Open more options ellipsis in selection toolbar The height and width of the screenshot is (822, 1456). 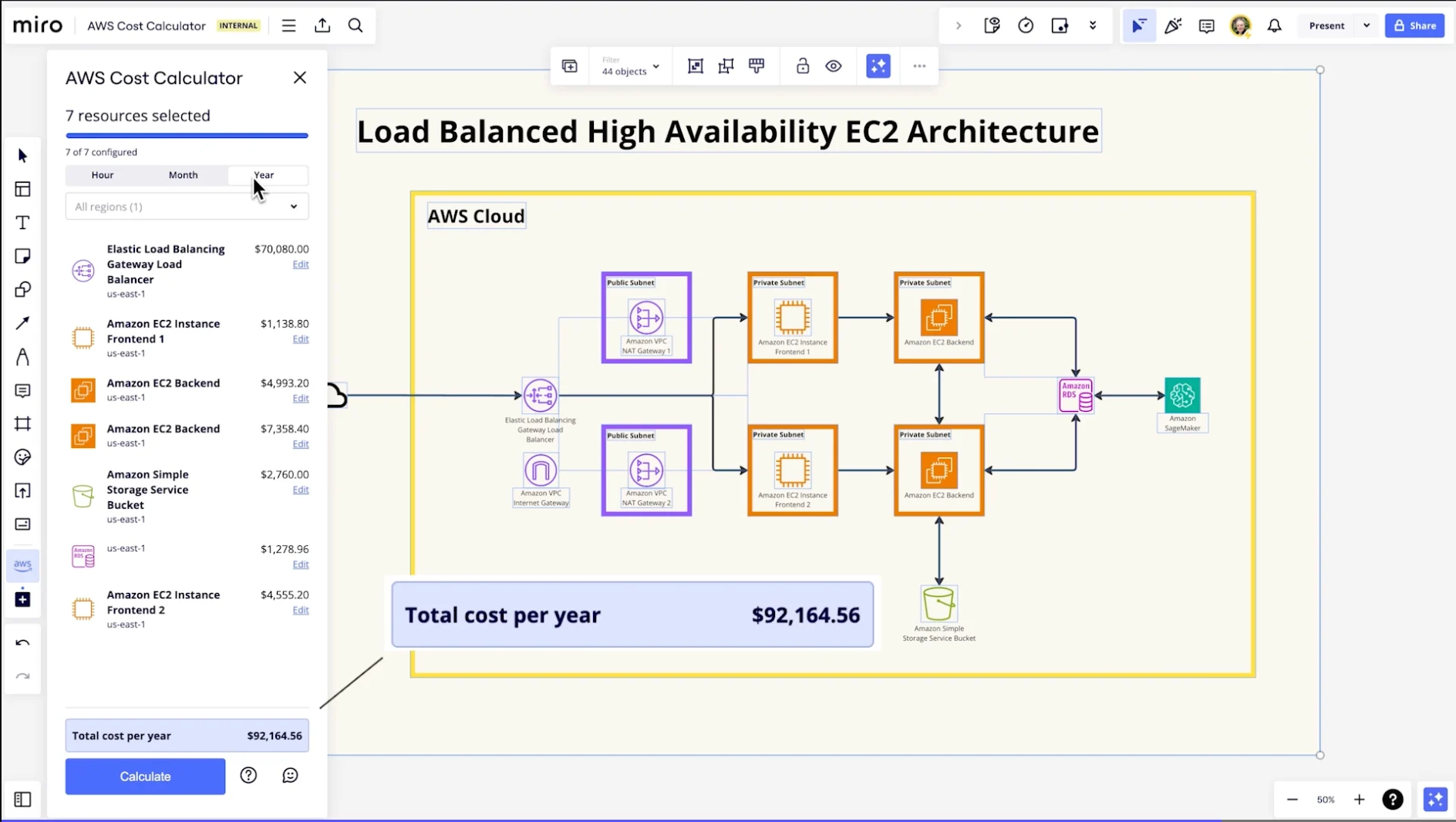tap(919, 66)
